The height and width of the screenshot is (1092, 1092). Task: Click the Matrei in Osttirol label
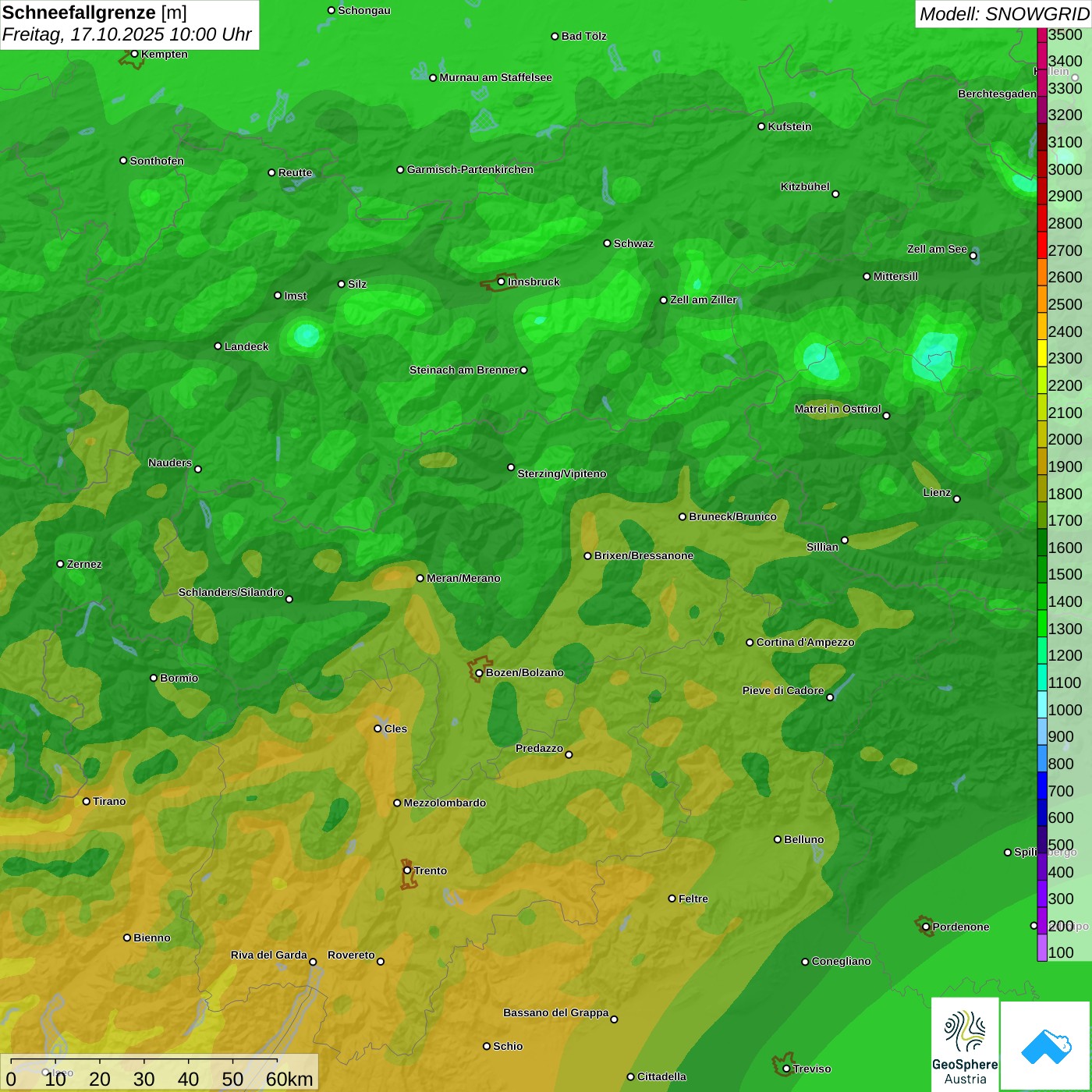point(838,409)
